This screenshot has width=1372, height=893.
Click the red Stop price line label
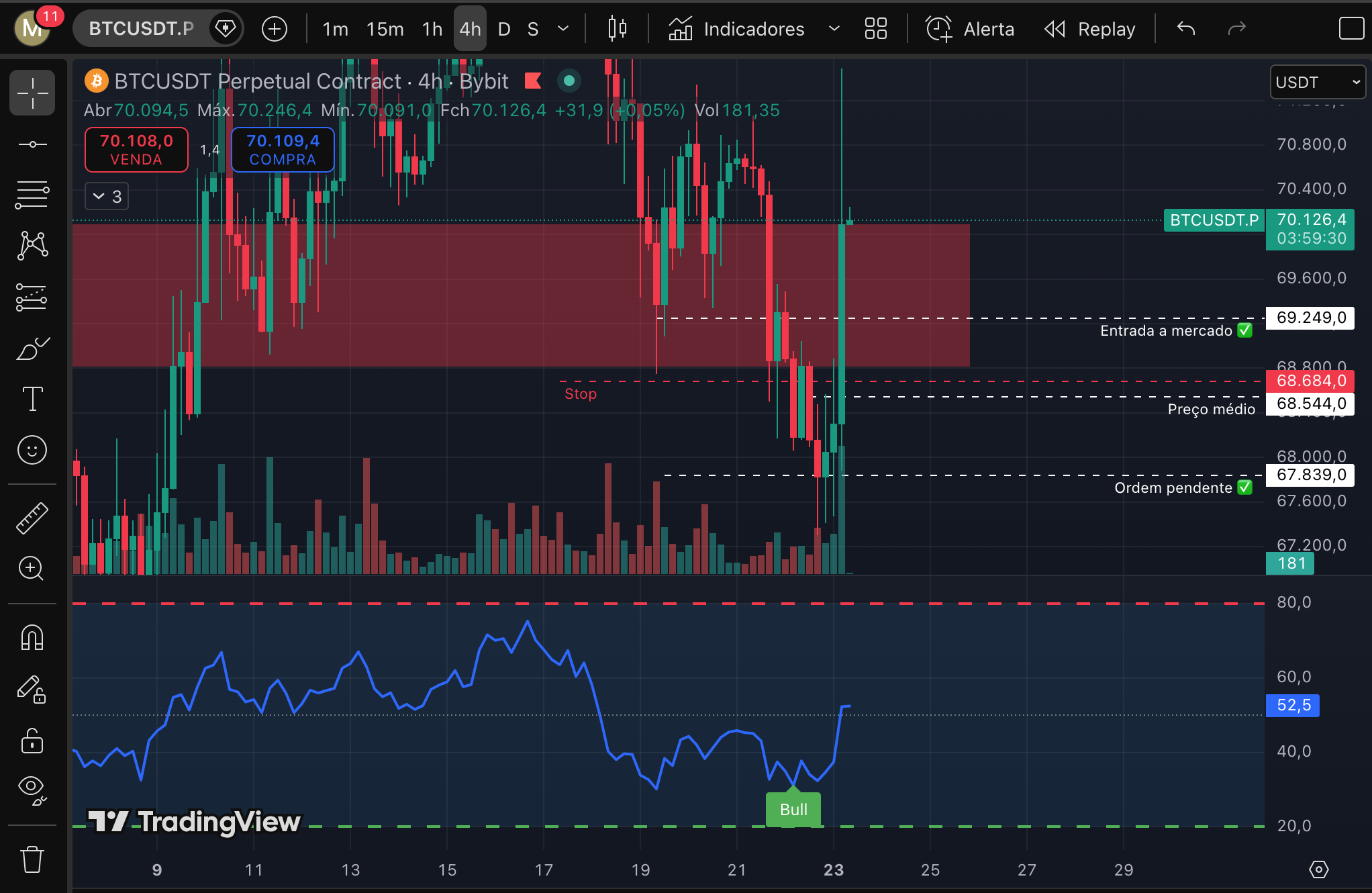581,394
